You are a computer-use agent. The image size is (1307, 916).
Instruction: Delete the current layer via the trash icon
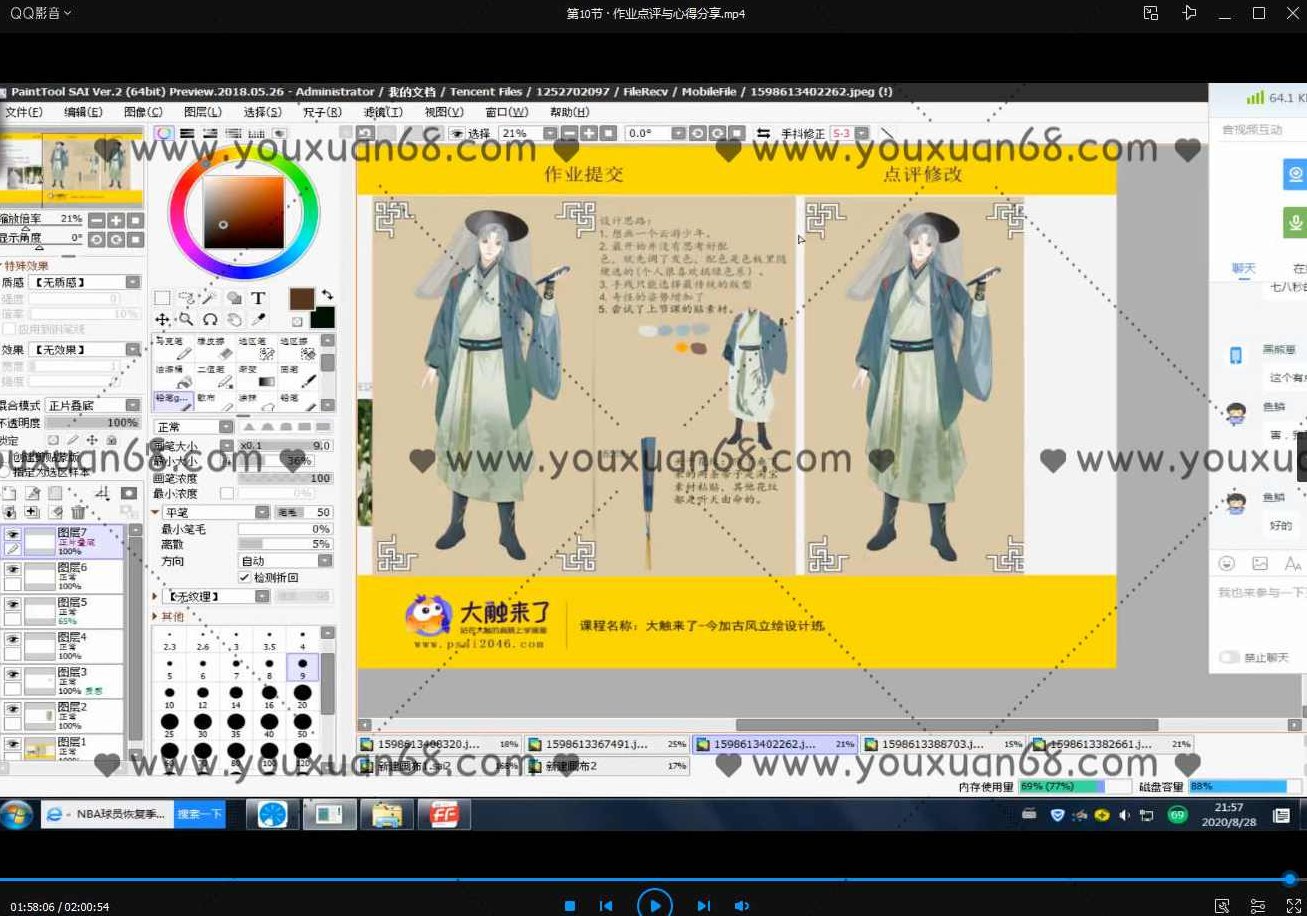(78, 511)
